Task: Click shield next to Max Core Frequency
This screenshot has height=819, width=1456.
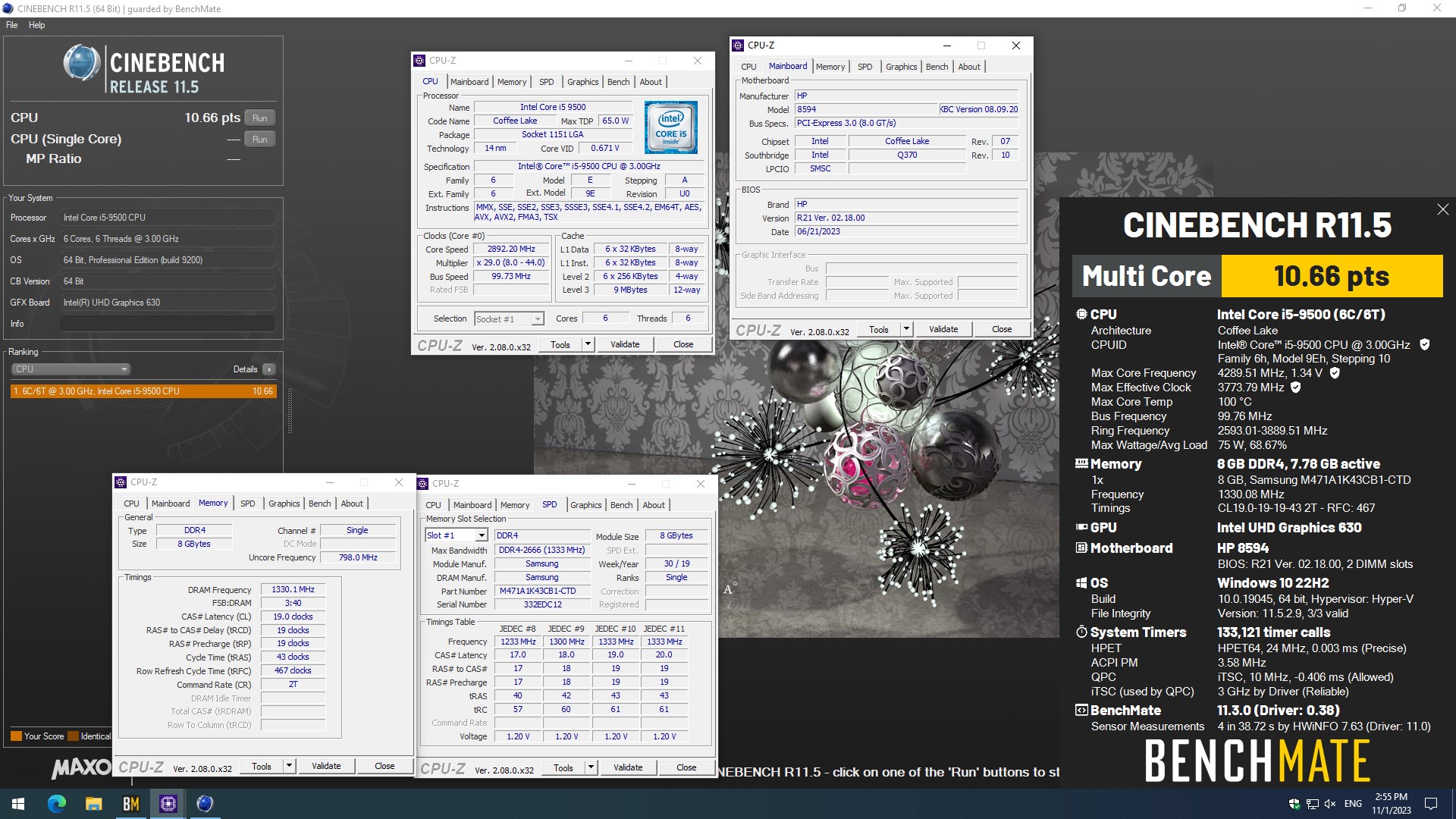Action: pos(1335,373)
